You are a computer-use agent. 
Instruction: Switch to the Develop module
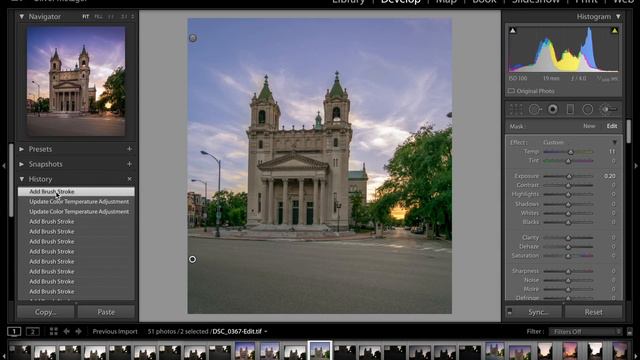click(400, 2)
